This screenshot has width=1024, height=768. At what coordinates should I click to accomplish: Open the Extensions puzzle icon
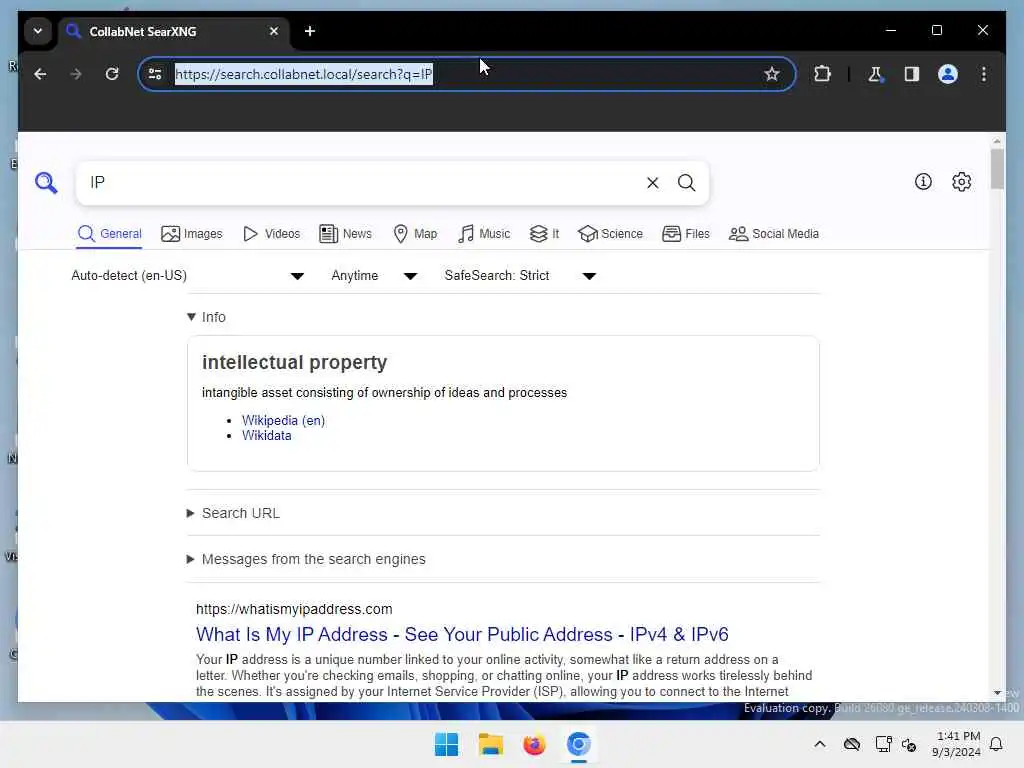coord(822,74)
